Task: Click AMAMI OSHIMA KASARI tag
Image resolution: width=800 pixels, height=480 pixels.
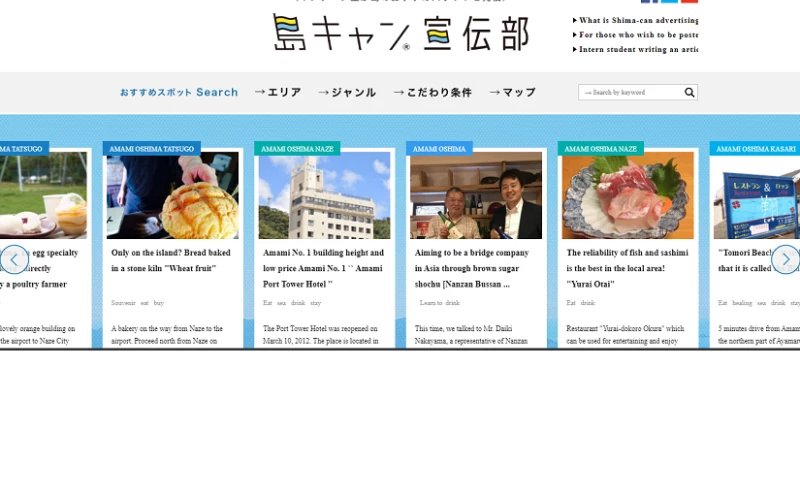Action: [755, 148]
